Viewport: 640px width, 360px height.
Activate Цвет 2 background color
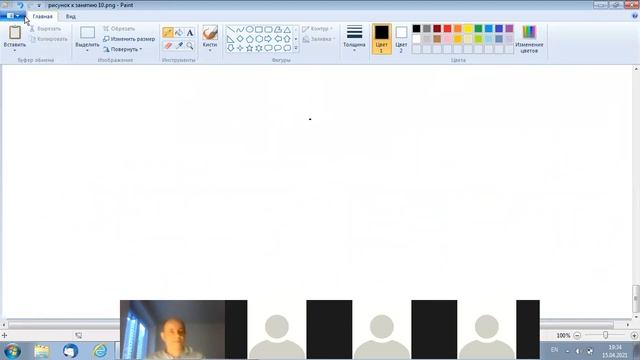pyautogui.click(x=401, y=39)
